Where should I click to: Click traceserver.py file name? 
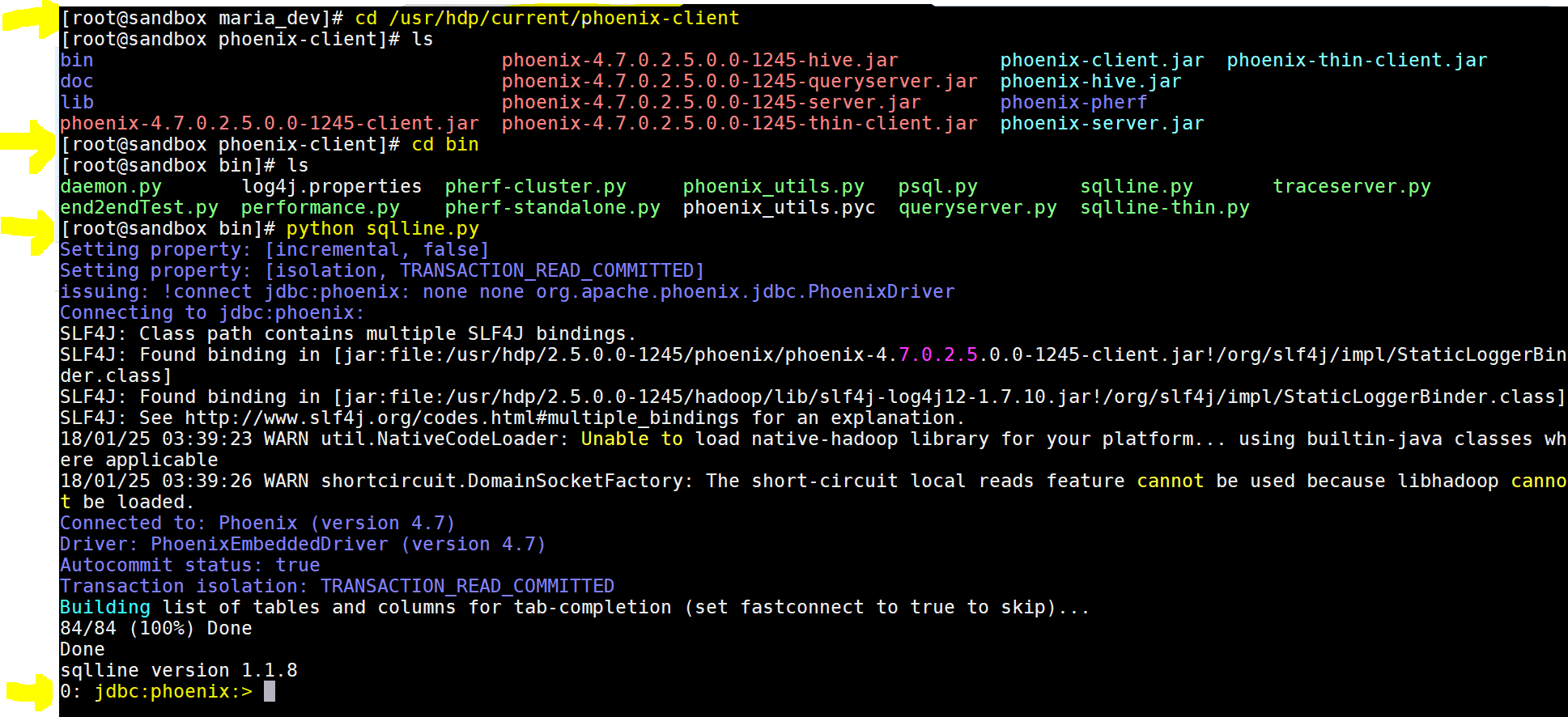(x=1352, y=187)
